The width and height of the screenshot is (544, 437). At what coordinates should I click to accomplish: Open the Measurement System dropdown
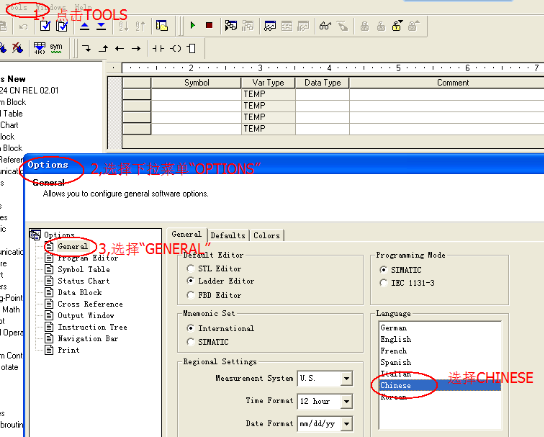coord(346,378)
